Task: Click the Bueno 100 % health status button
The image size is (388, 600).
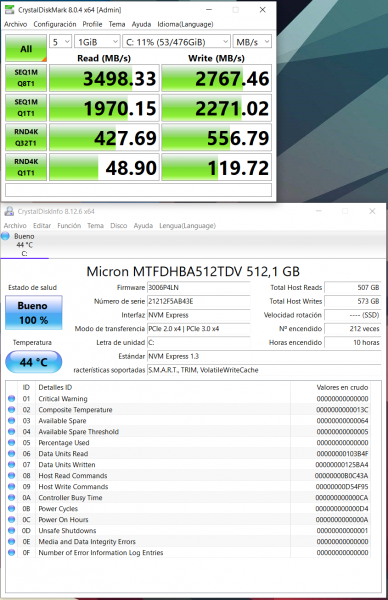Action: pyautogui.click(x=34, y=313)
